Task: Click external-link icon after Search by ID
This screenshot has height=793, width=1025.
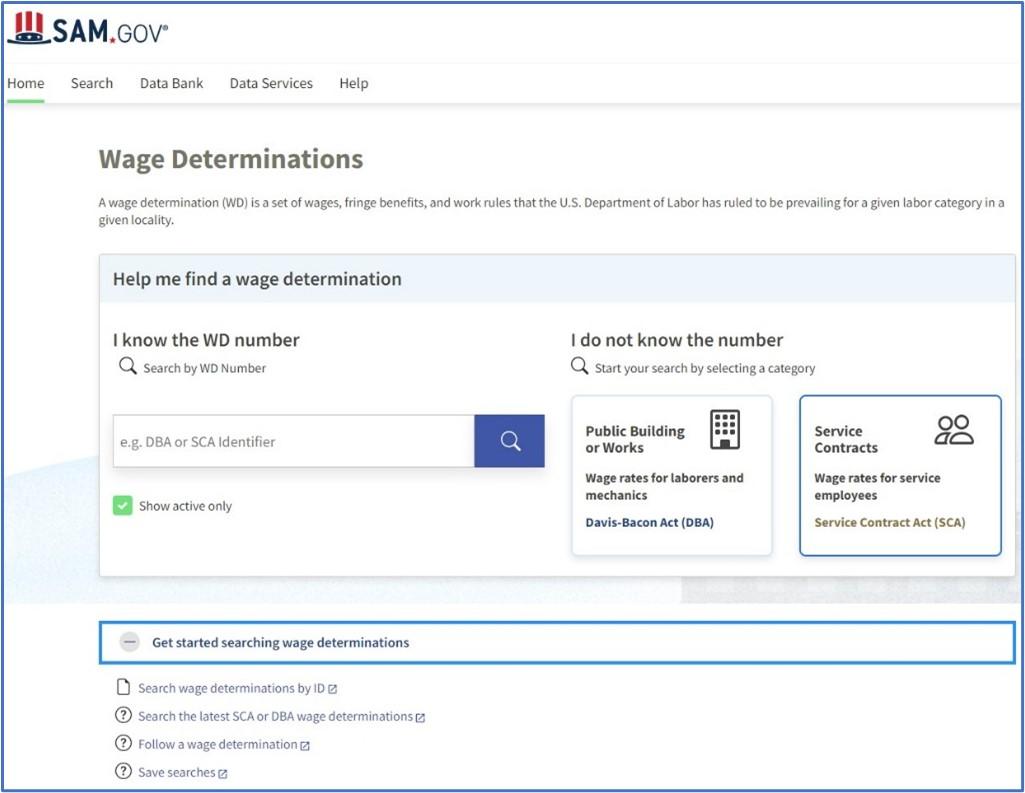Action: (x=332, y=690)
